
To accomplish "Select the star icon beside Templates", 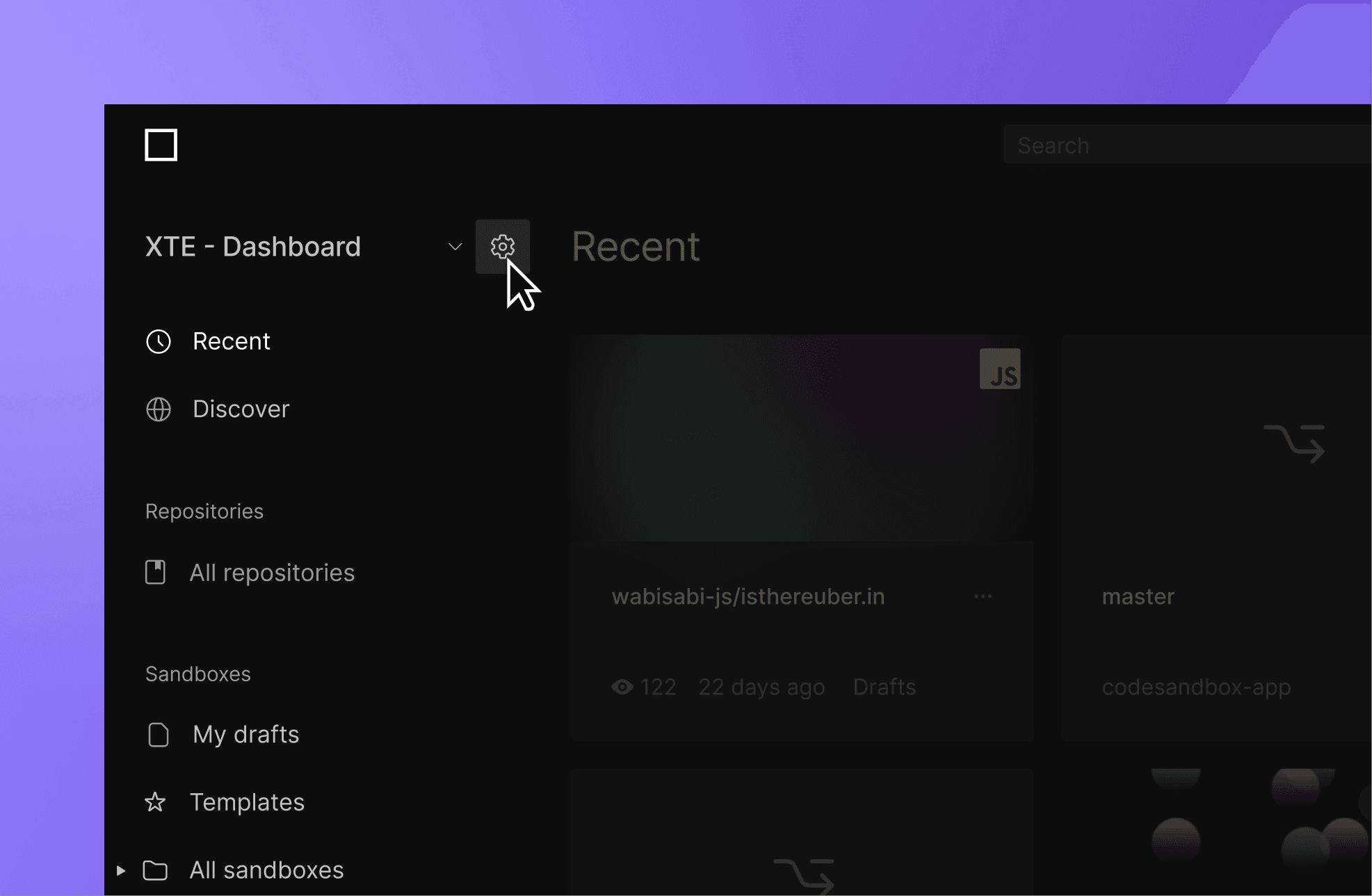I will click(x=156, y=802).
